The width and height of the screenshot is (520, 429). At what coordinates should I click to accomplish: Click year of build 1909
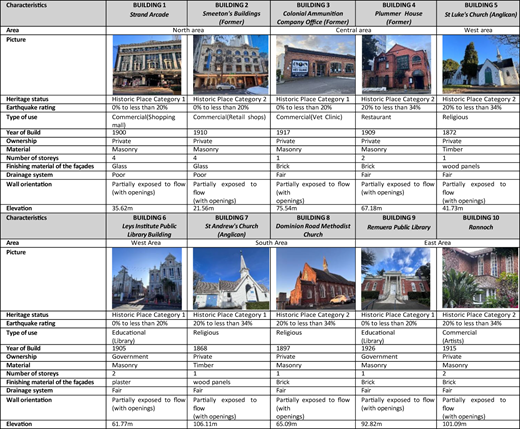(368, 133)
